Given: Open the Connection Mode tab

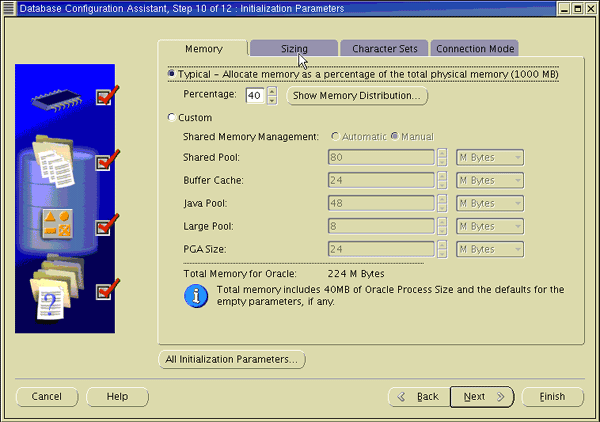Looking at the screenshot, I should coord(475,49).
